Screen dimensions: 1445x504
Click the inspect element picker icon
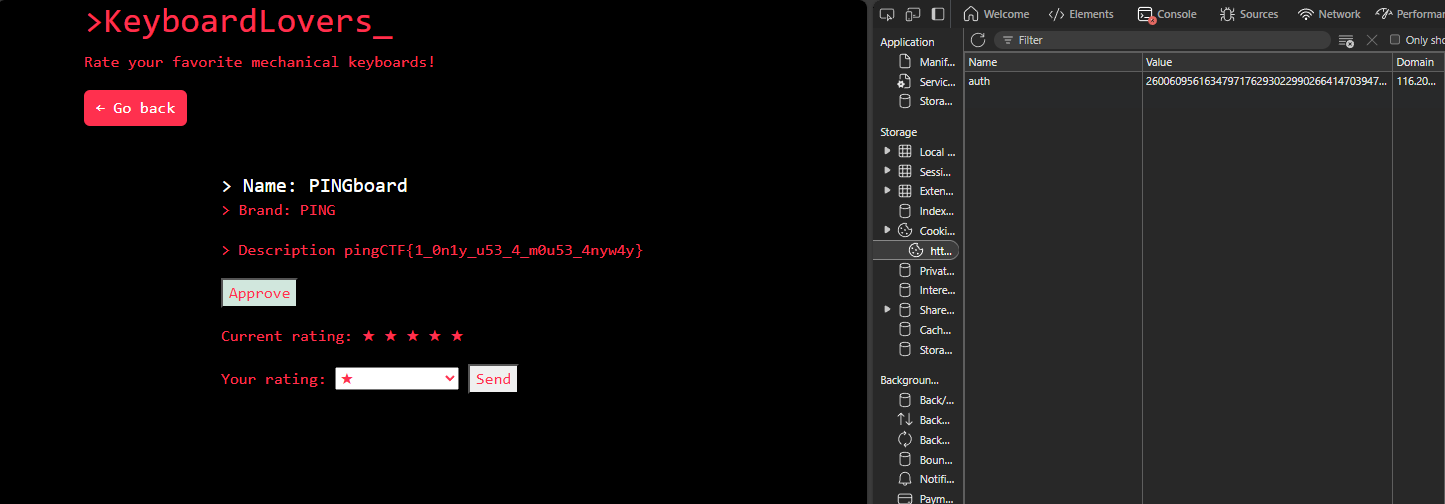point(886,14)
